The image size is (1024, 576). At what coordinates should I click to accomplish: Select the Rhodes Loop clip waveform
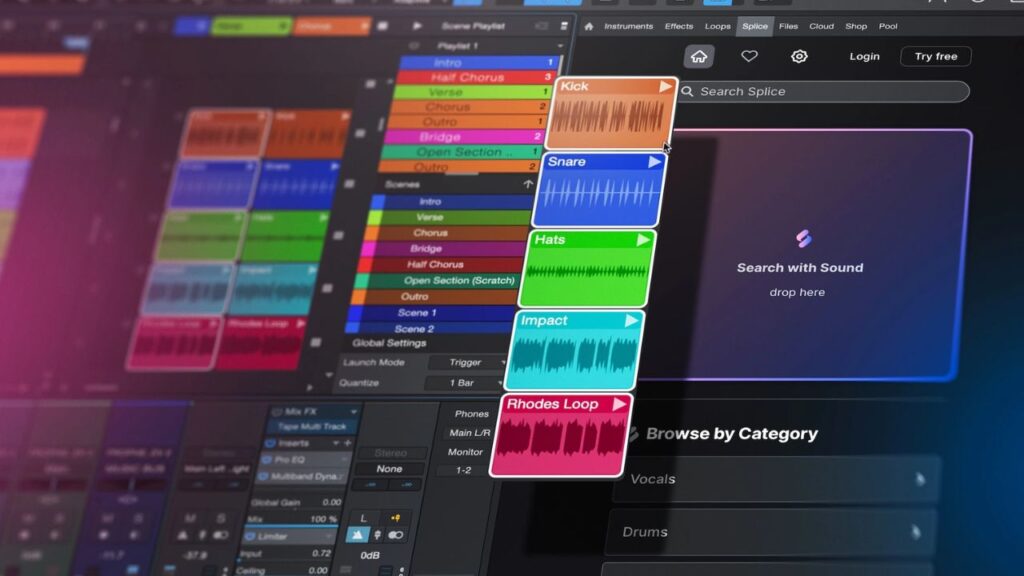point(558,440)
